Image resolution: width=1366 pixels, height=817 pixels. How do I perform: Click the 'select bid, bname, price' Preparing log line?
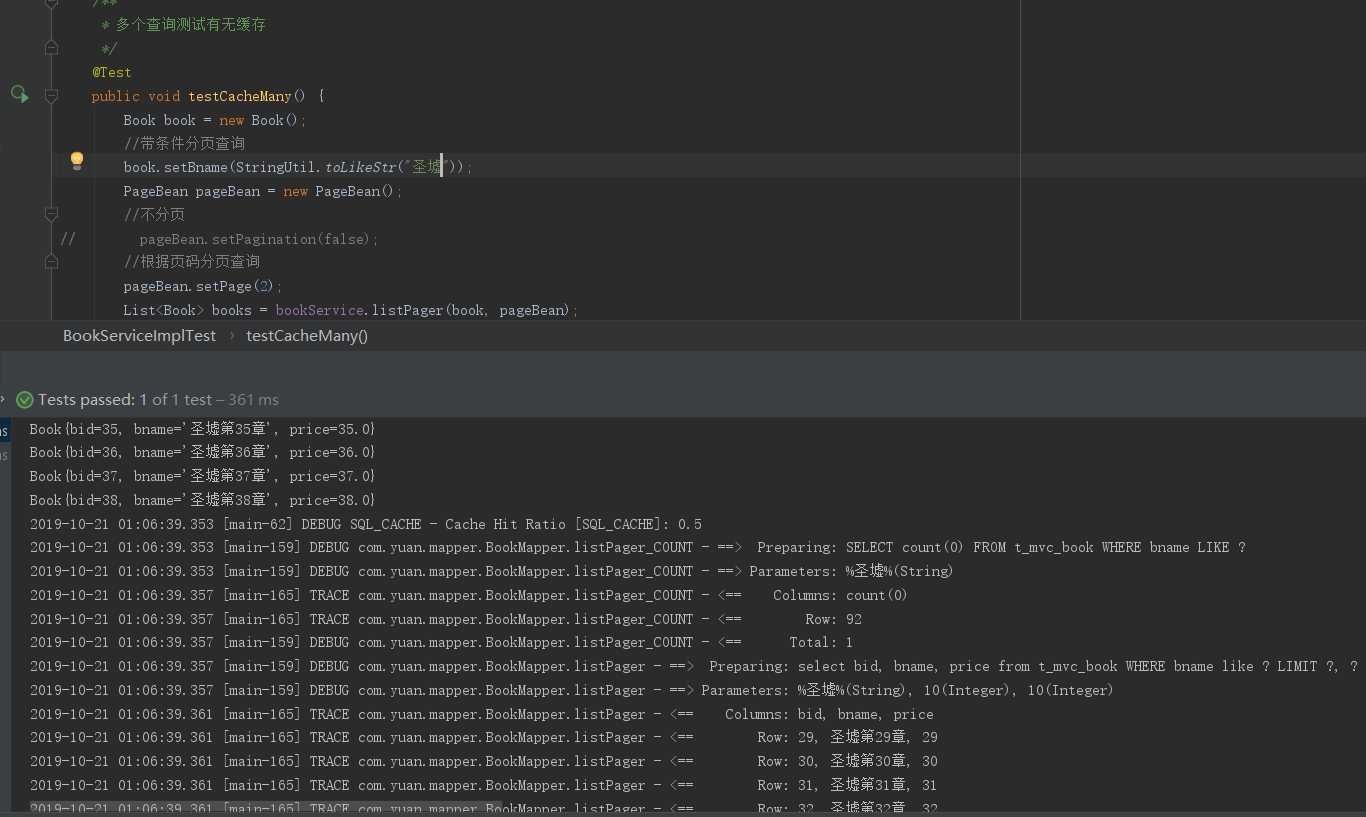click(694, 666)
